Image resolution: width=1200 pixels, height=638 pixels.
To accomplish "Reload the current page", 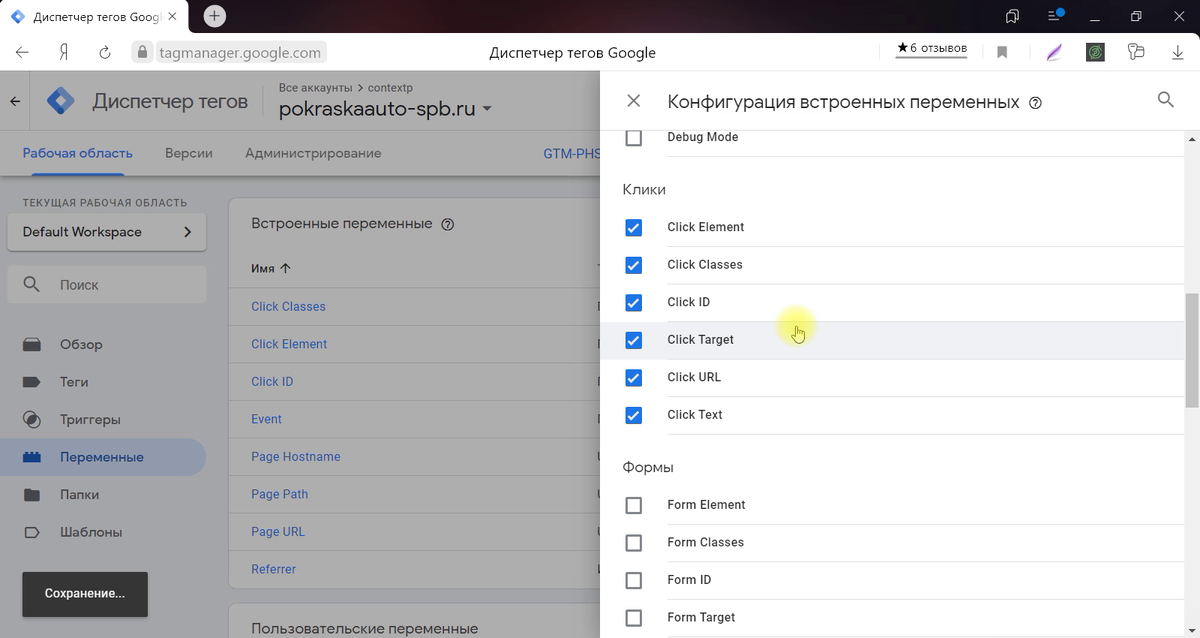I will (104, 52).
